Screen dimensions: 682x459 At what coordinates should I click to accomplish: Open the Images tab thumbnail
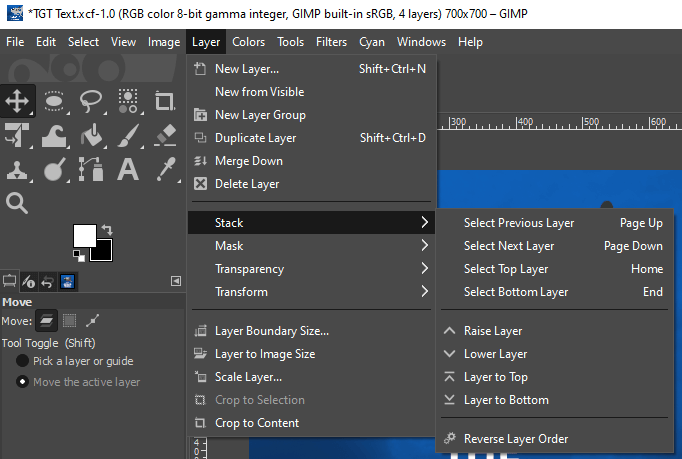67,281
